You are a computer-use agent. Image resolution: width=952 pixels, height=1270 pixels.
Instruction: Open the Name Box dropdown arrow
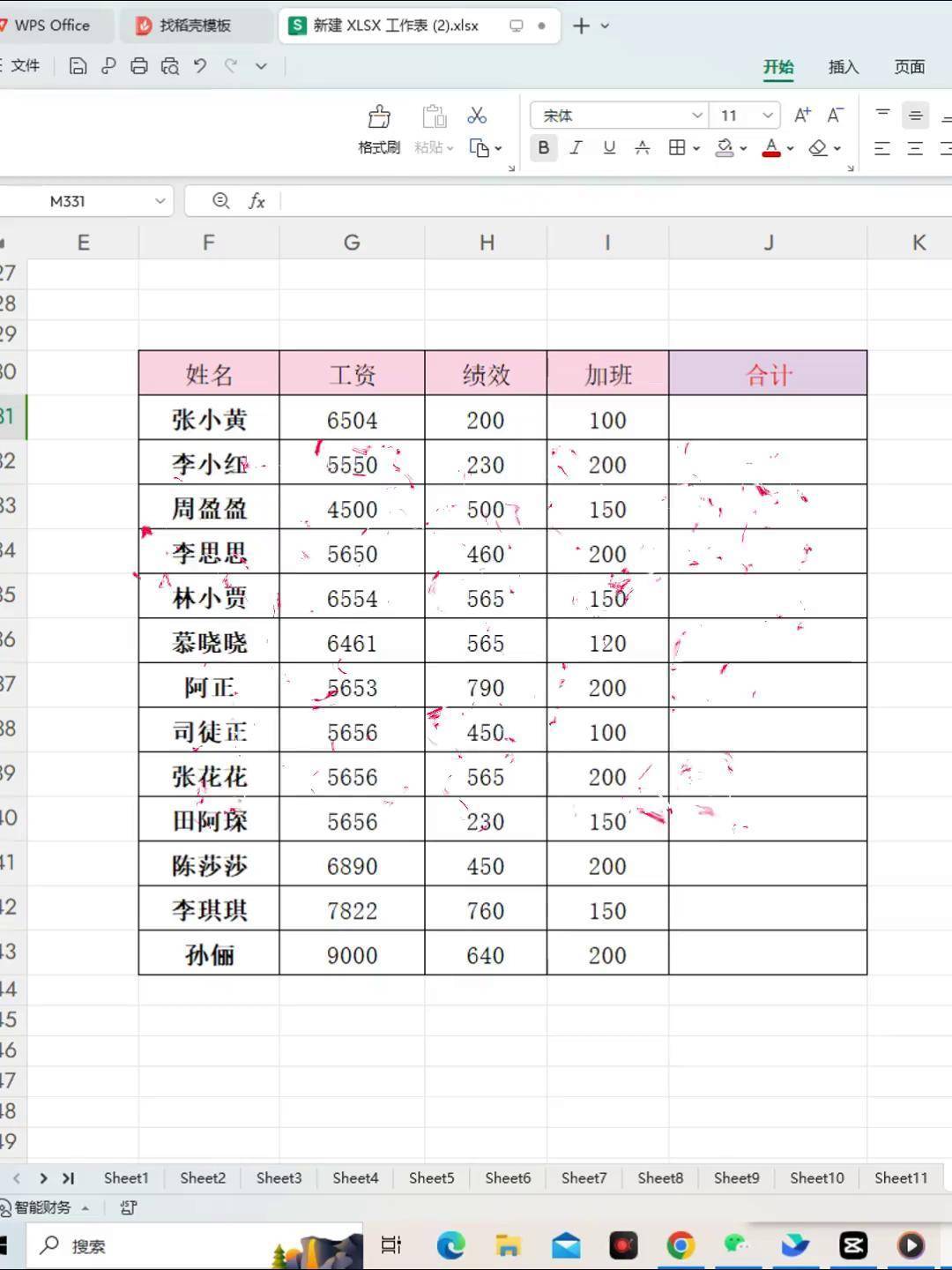pyautogui.click(x=160, y=201)
